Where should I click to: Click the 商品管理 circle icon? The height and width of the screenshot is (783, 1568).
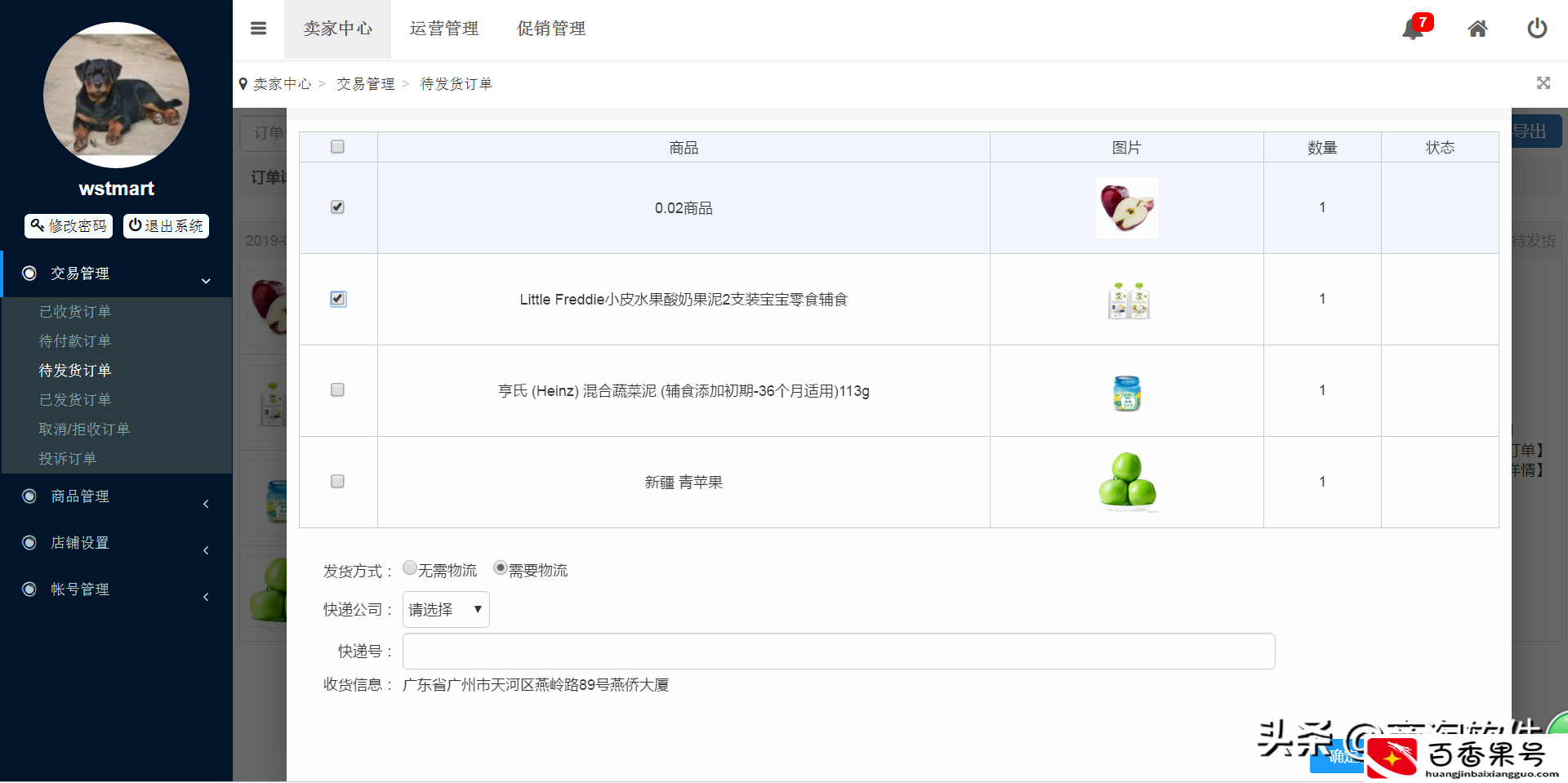pyautogui.click(x=29, y=496)
